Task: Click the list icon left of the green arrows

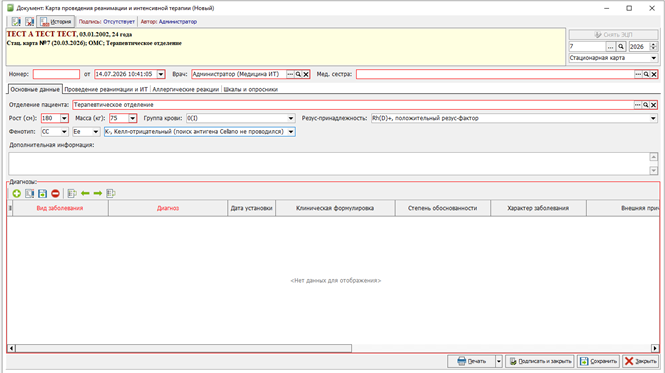Action: coord(72,194)
